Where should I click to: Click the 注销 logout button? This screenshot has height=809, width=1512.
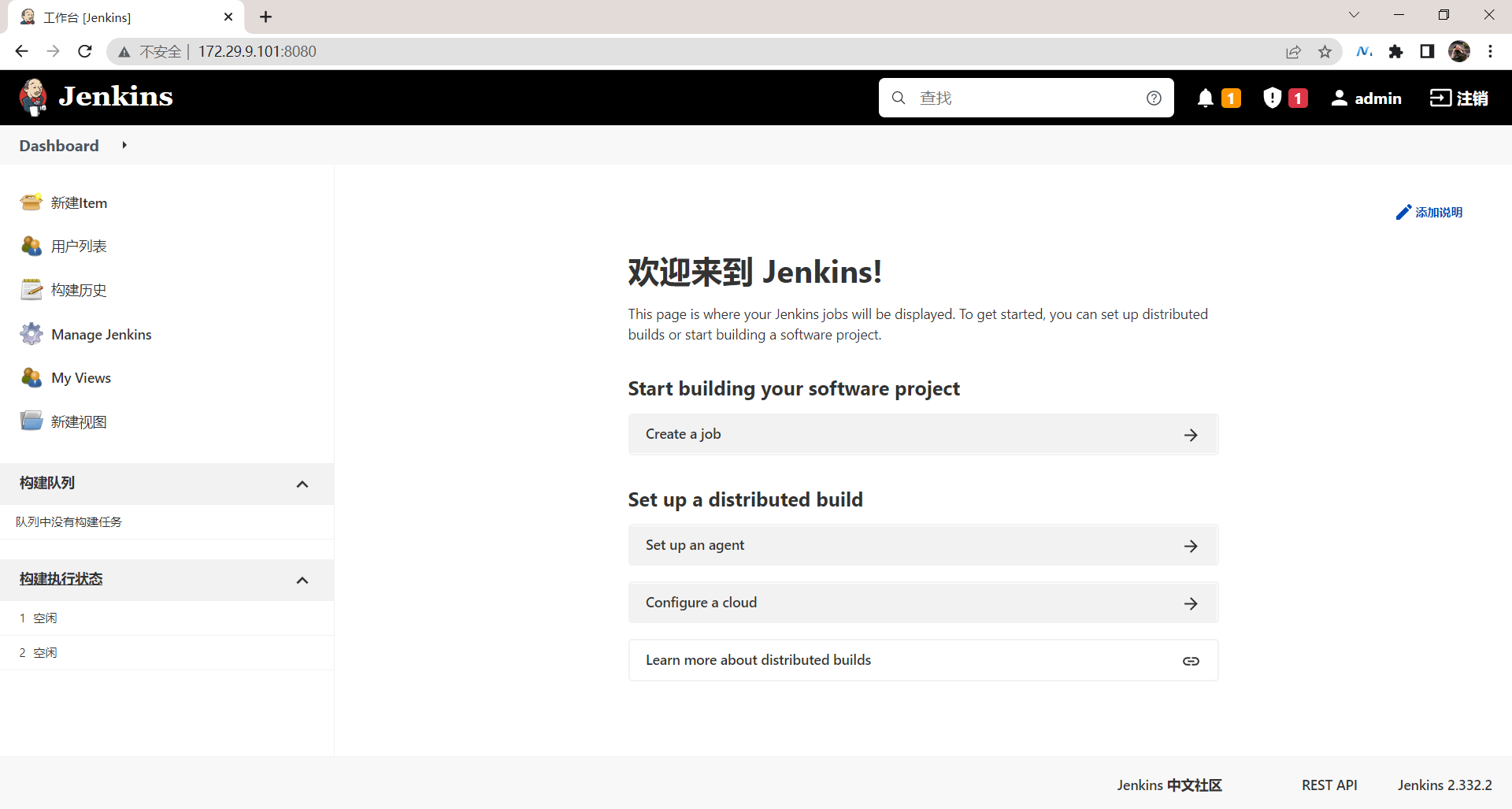click(1459, 98)
